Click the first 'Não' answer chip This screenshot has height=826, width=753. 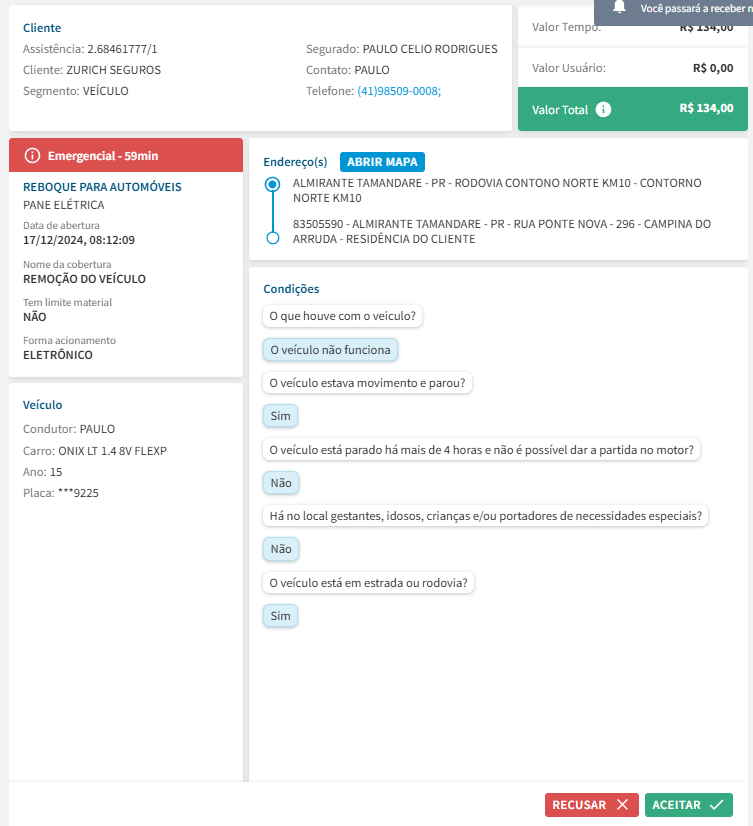click(281, 483)
